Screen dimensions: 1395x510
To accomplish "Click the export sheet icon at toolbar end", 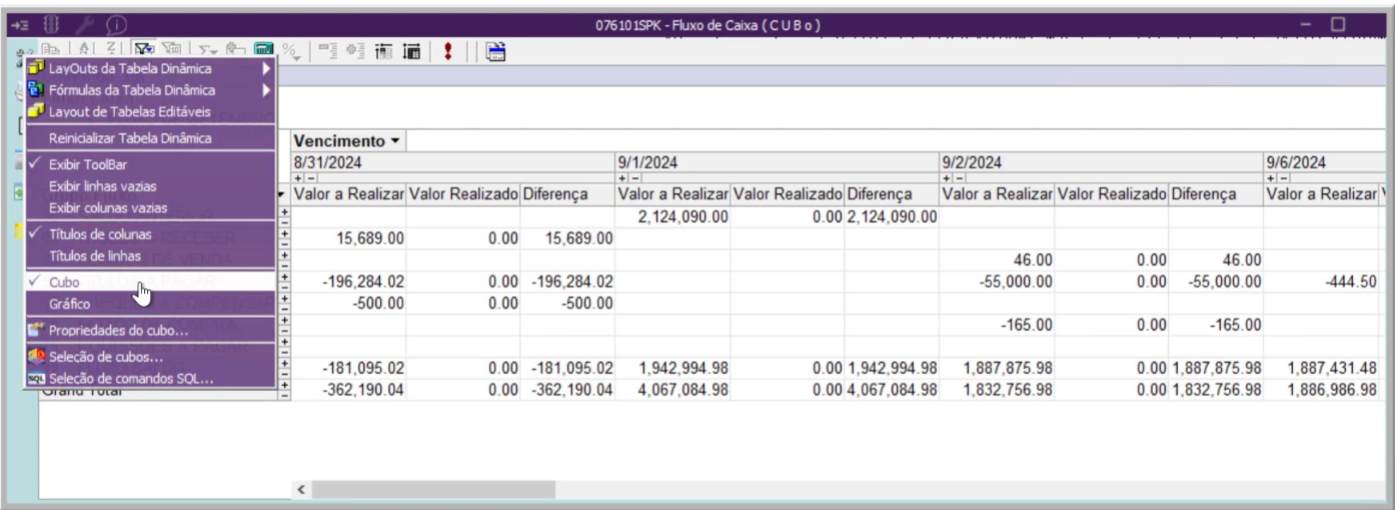I will click(x=494, y=50).
